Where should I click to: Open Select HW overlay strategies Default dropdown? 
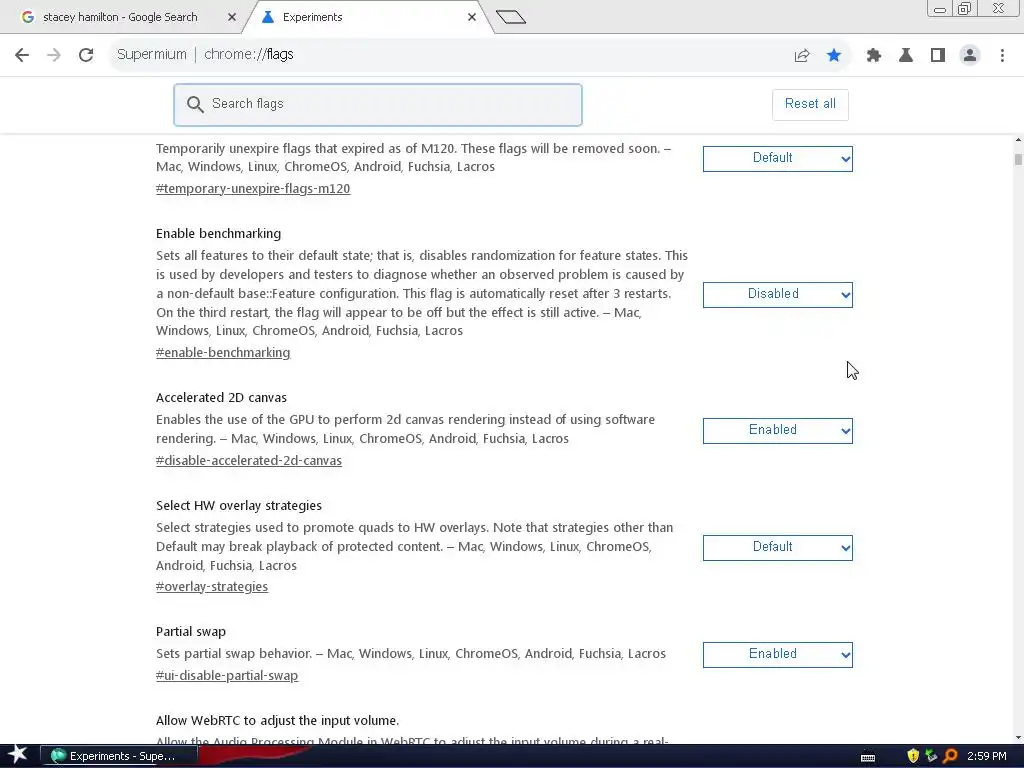(x=778, y=547)
